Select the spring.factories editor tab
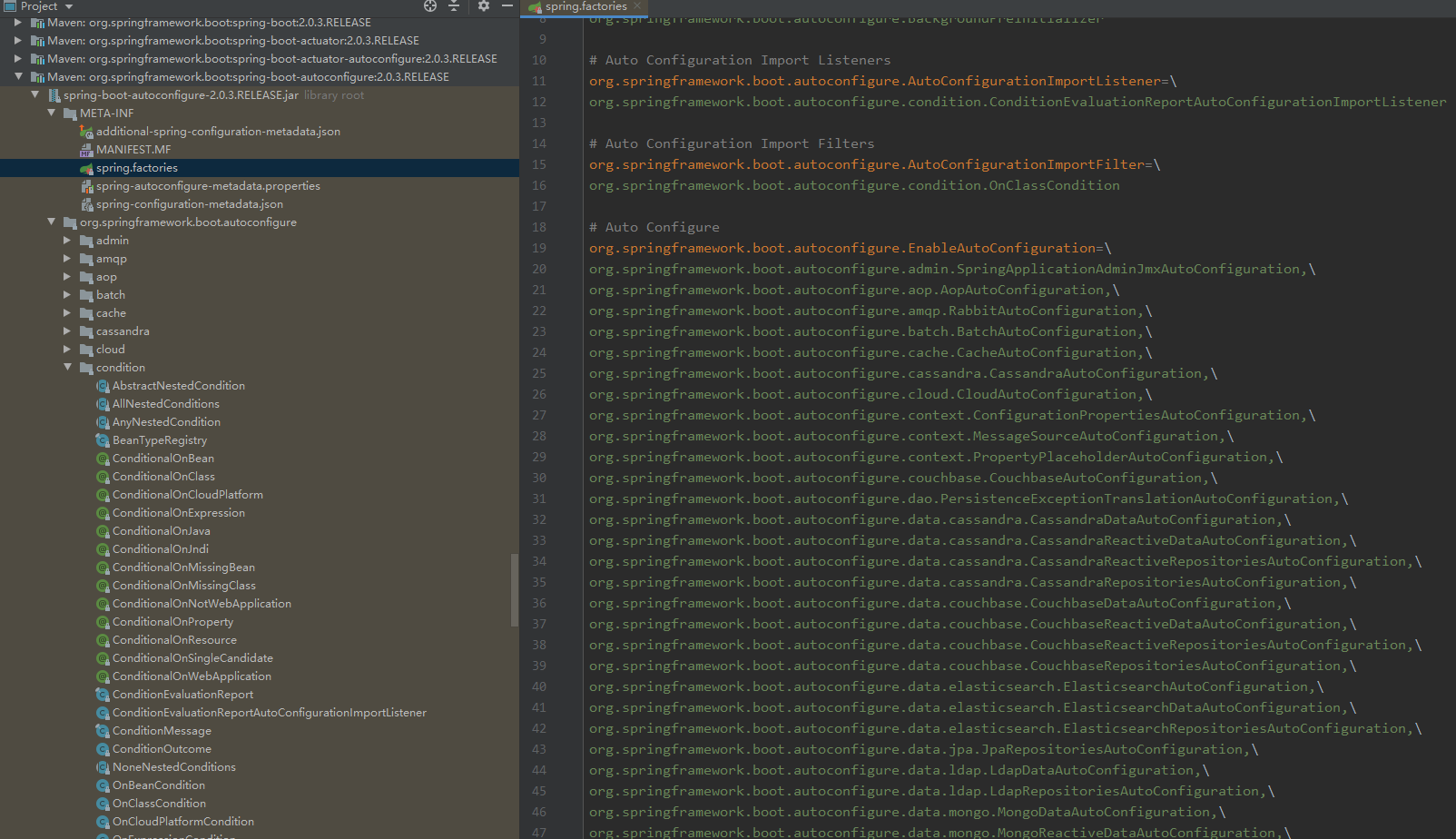 coord(585,6)
